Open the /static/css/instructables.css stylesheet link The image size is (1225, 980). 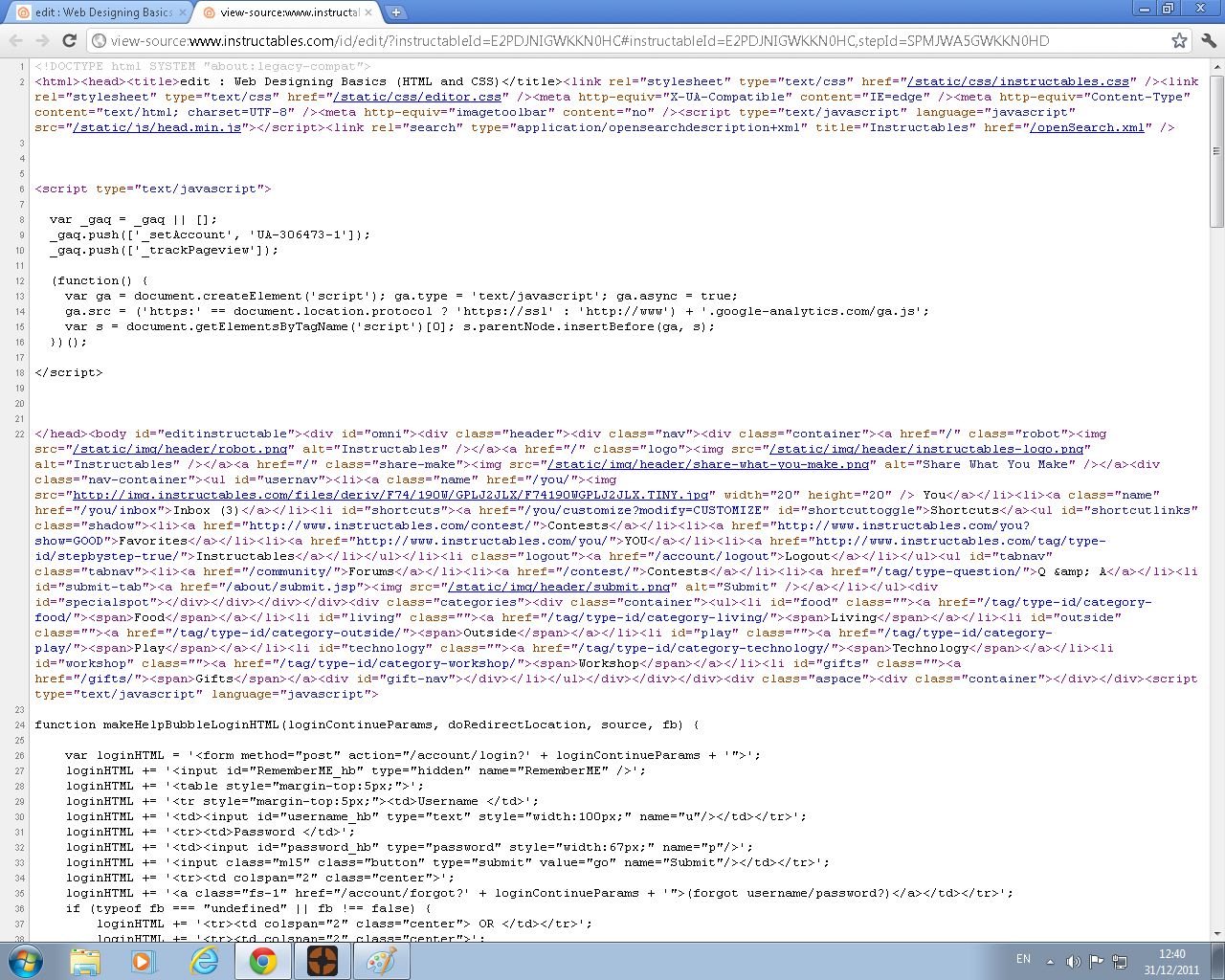[x=1019, y=81]
